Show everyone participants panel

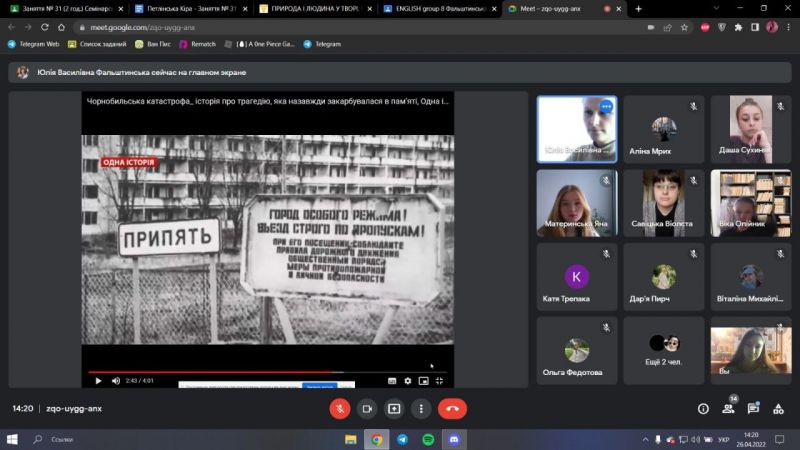[x=728, y=409]
